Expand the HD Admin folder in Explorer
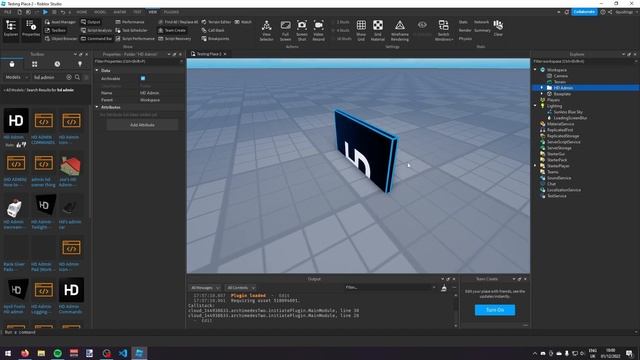The width and height of the screenshot is (640, 360). coord(542,88)
